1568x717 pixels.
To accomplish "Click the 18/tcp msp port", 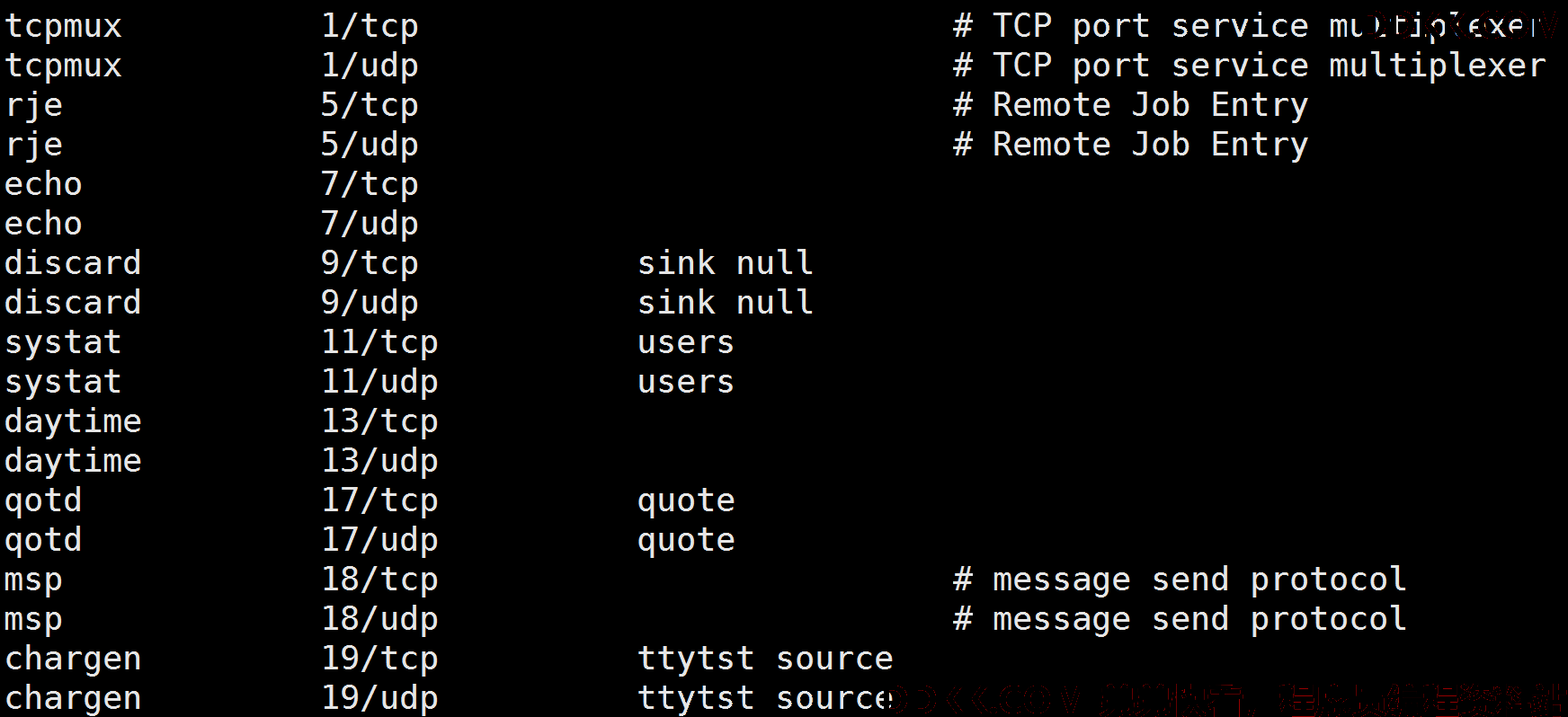I will pos(379,580).
